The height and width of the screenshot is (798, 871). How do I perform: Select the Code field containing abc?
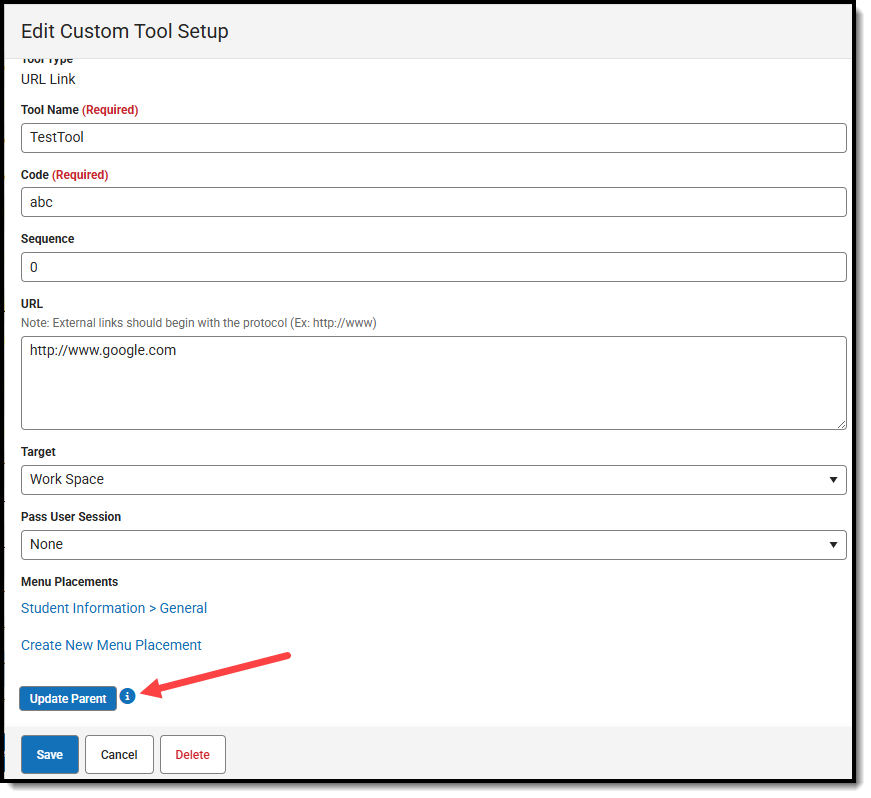click(434, 202)
